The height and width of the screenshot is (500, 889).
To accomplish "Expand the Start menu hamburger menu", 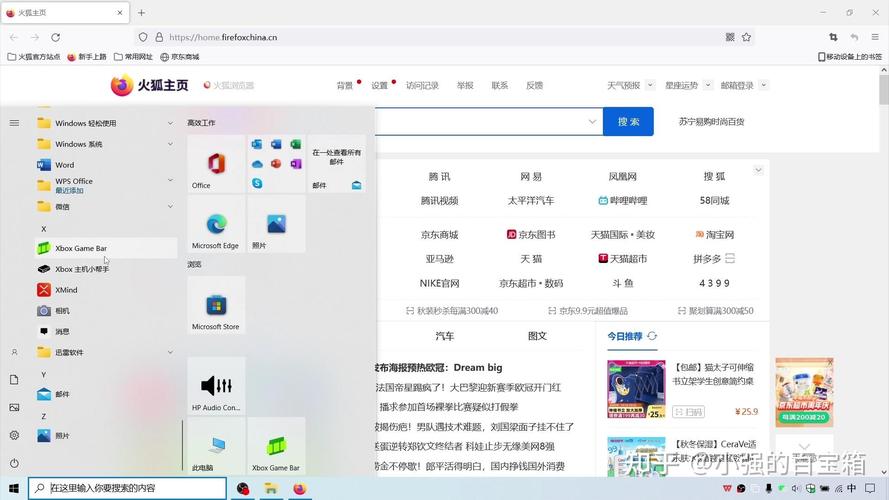I will [x=14, y=123].
